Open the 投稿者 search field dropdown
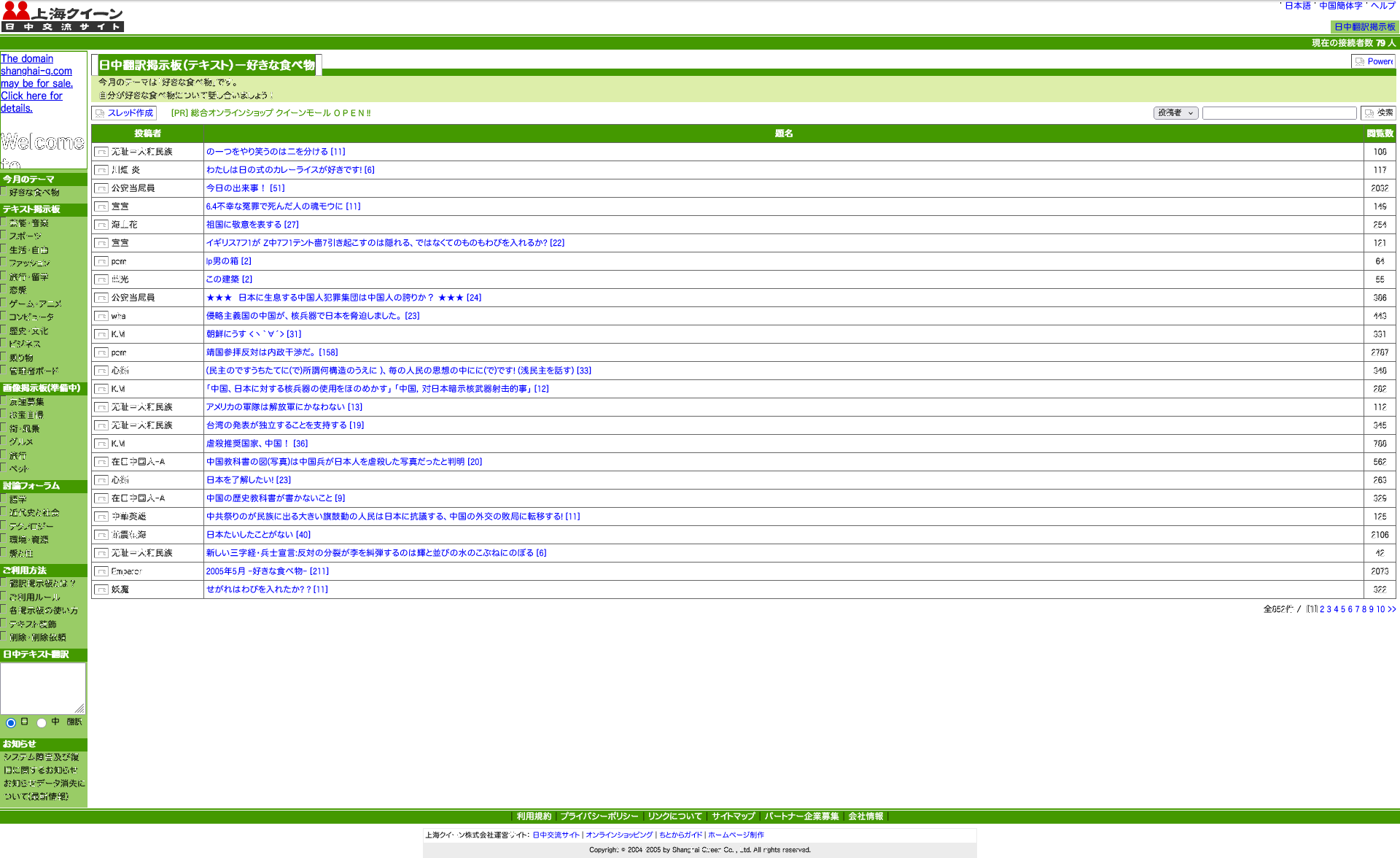This screenshot has height=858, width=1400. tap(1175, 113)
